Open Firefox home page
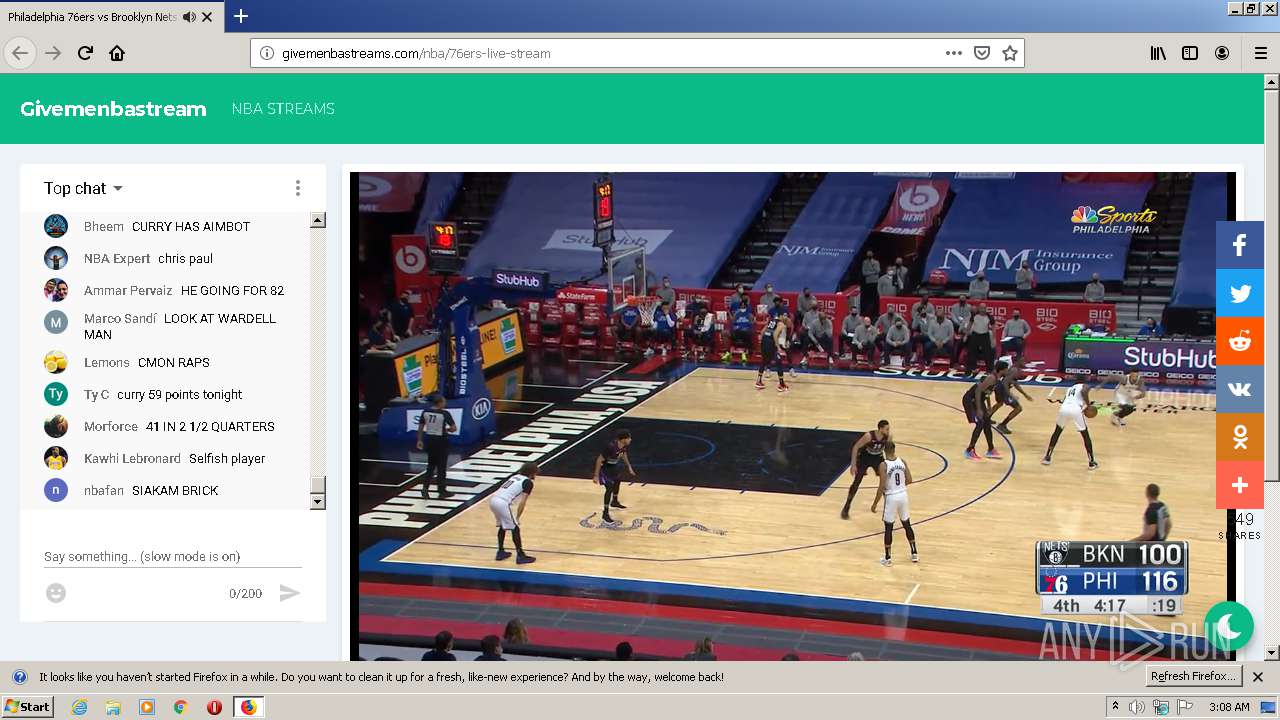 [117, 53]
